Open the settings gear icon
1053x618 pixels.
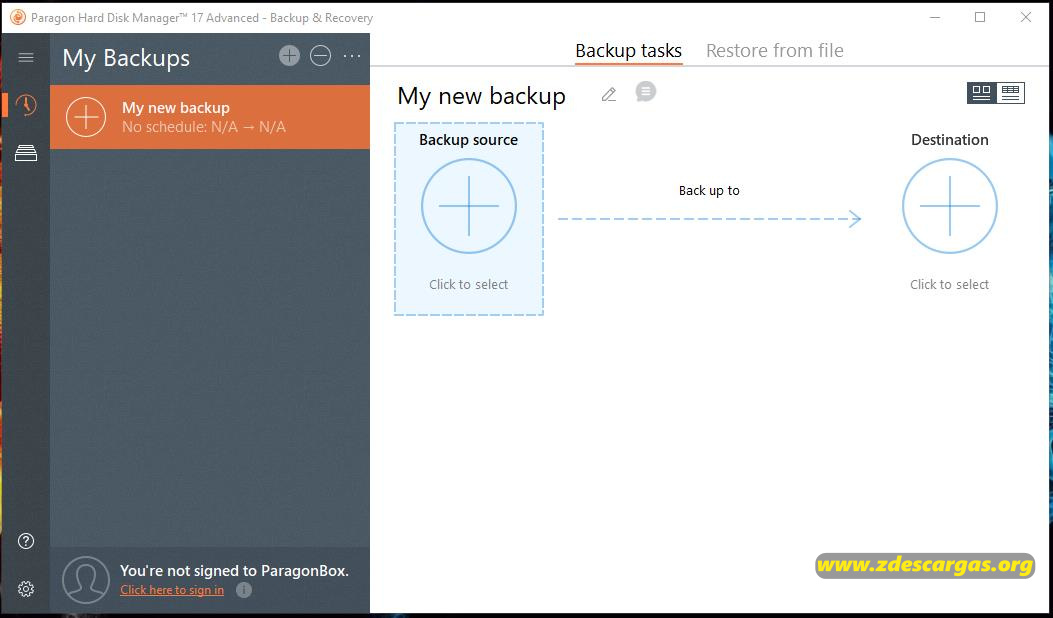(x=26, y=589)
